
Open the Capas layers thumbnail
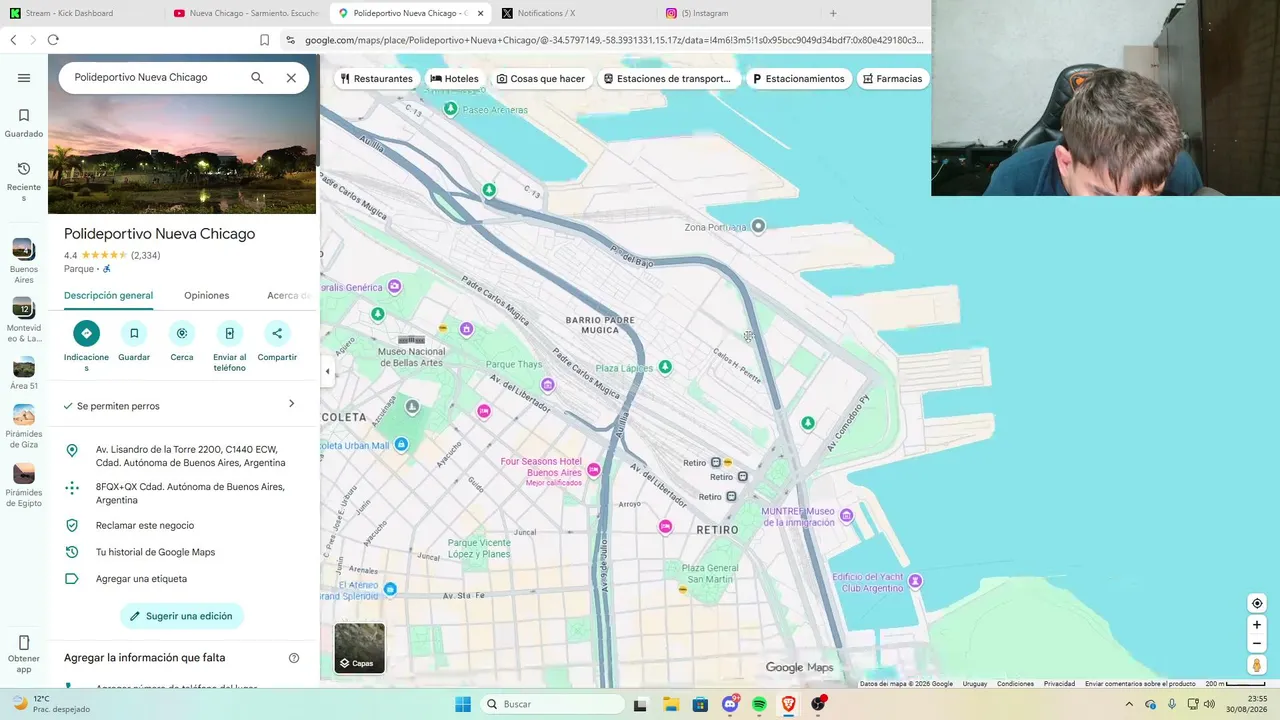(359, 648)
